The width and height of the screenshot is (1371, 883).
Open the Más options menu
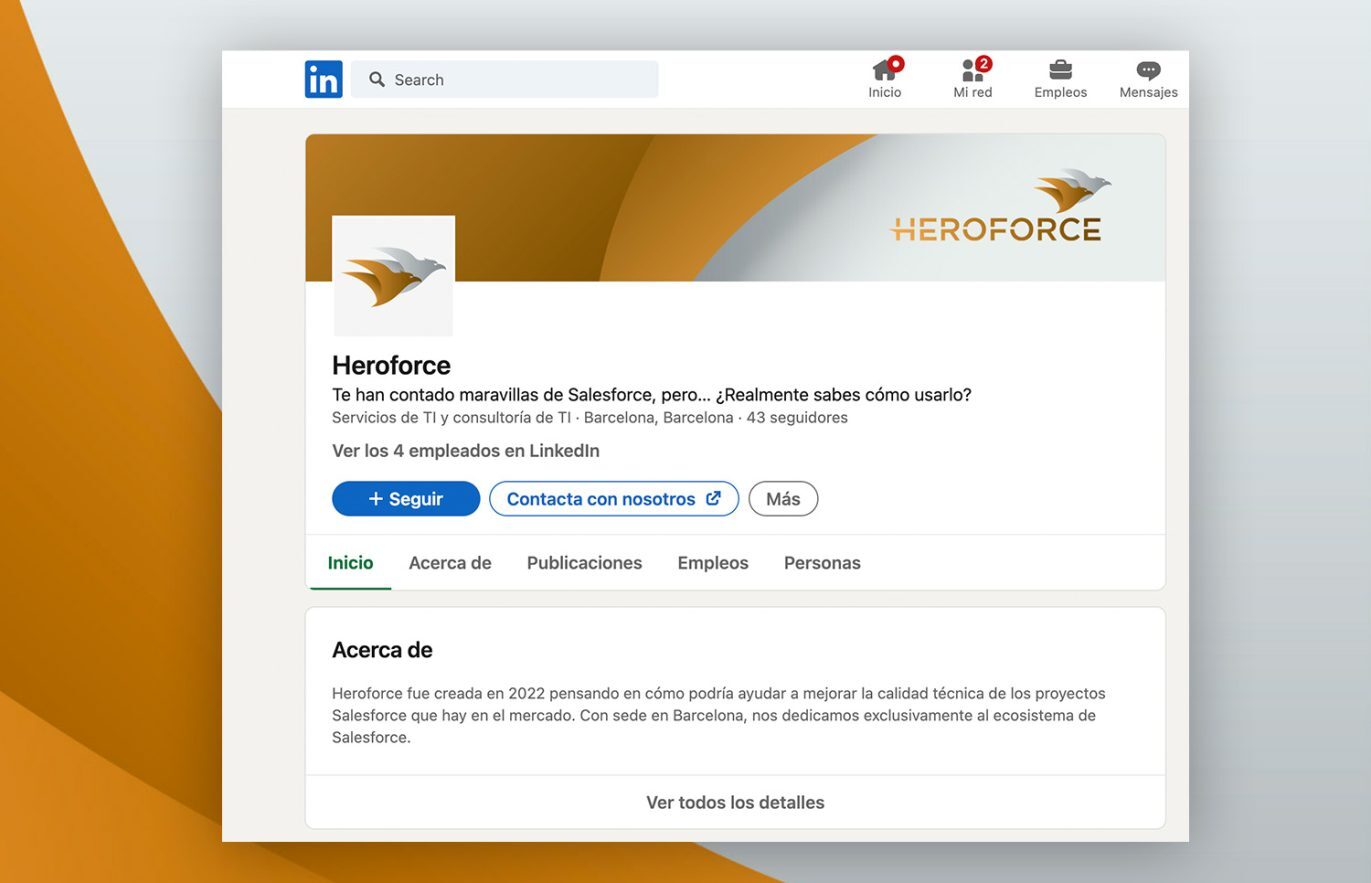click(x=783, y=498)
